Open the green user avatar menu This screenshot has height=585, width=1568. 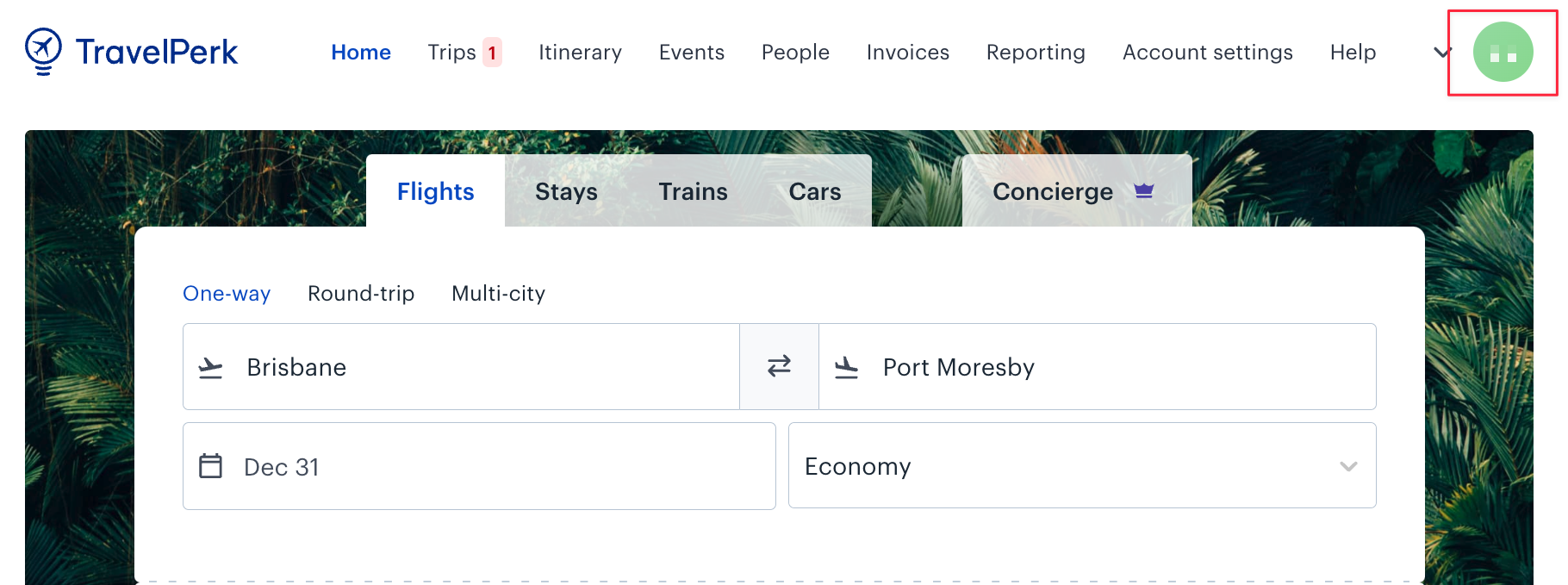pyautogui.click(x=1503, y=52)
